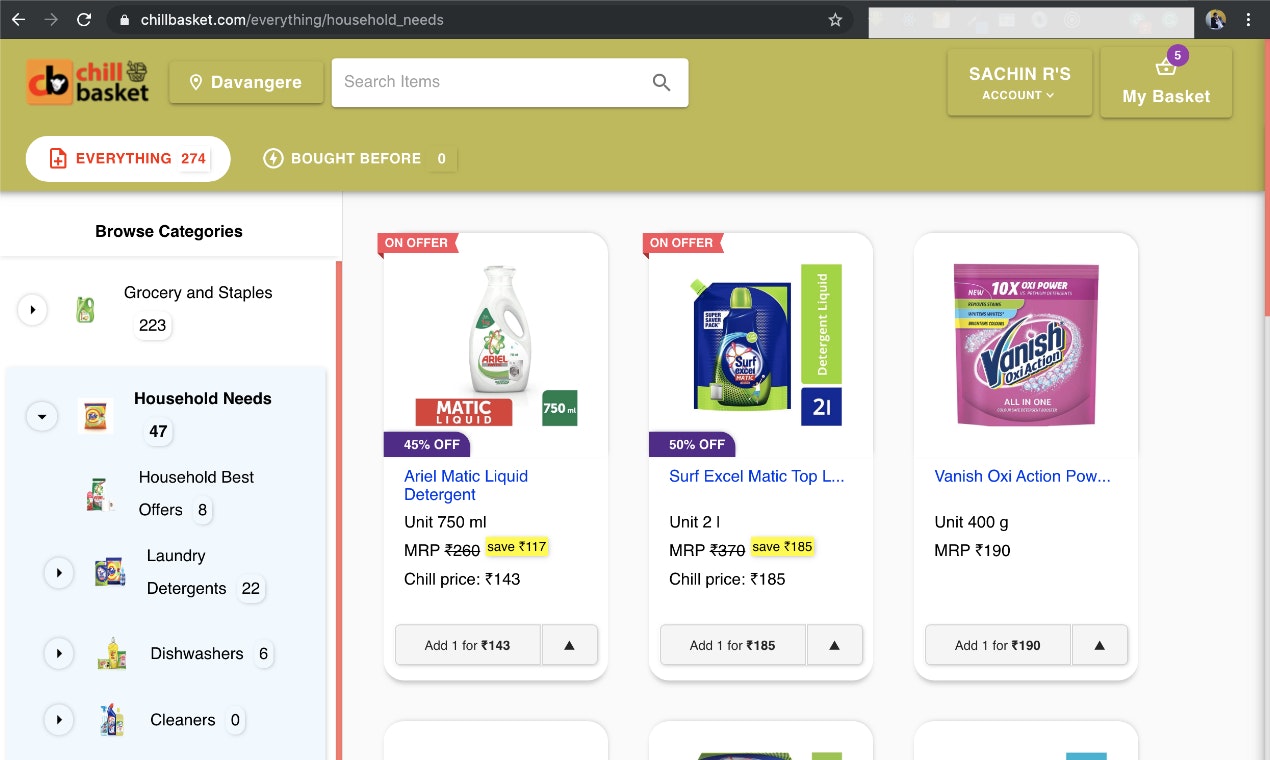This screenshot has height=760, width=1270.
Task: Click the location pin icon beside Davangere
Action: pyautogui.click(x=196, y=82)
